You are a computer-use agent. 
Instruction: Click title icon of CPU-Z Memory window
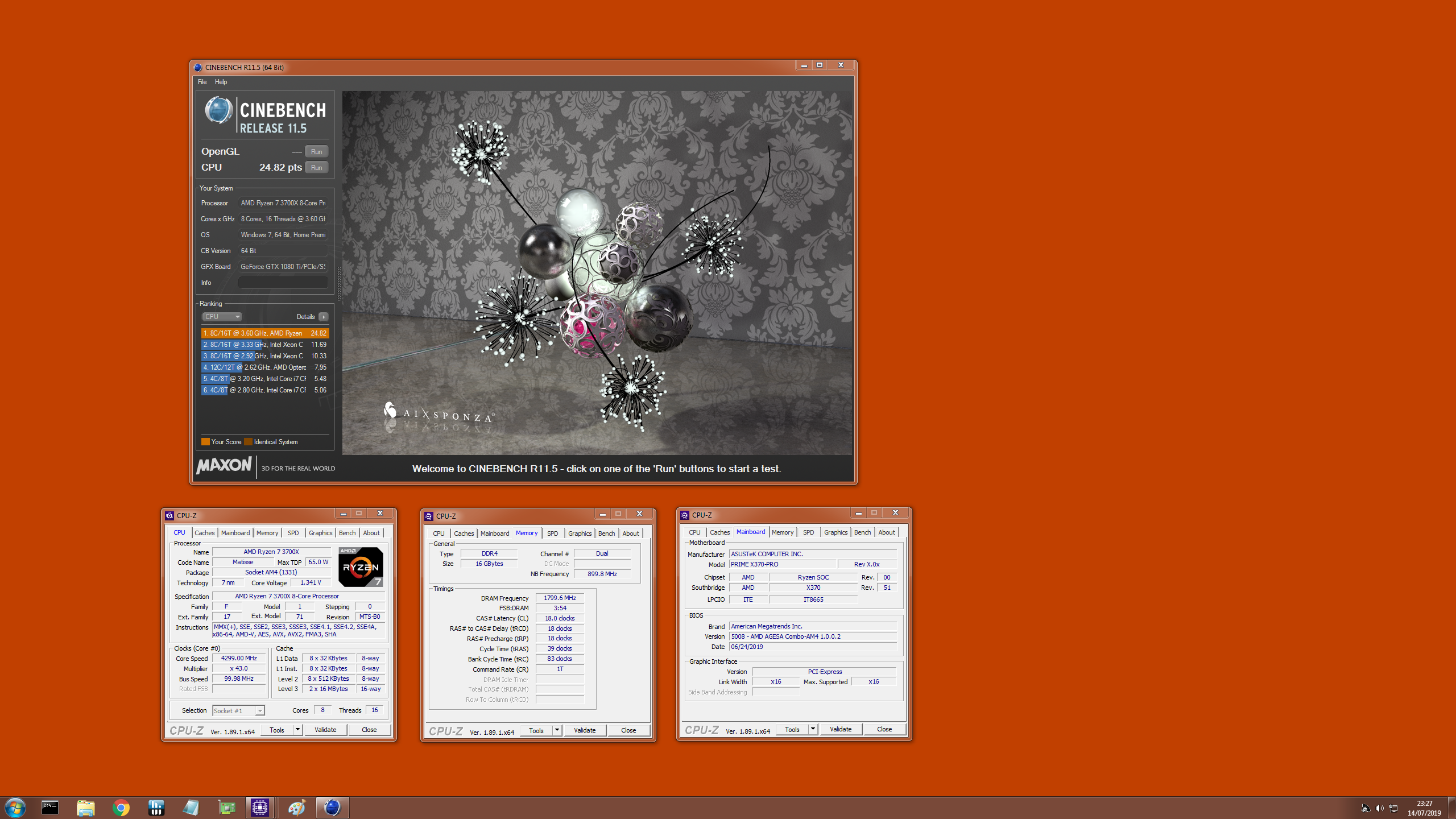coord(429,516)
